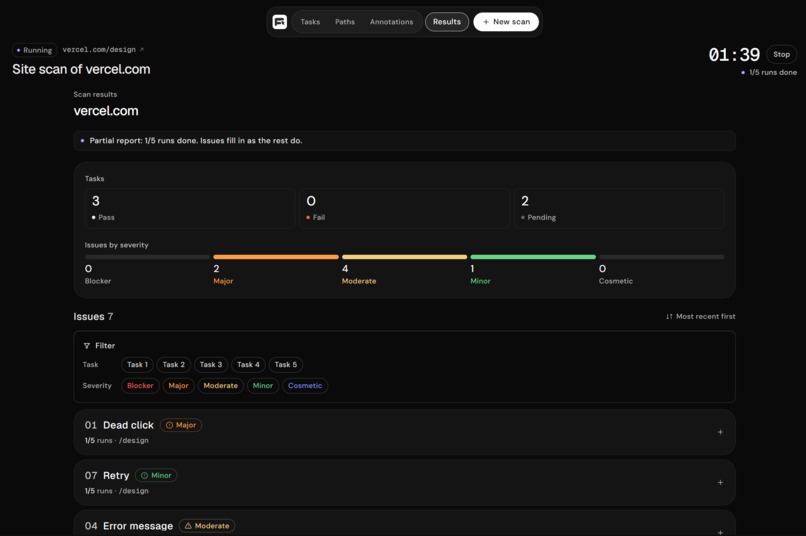The width and height of the screenshot is (806, 536).
Task: Click the Cosmetic count label
Action: (615, 281)
